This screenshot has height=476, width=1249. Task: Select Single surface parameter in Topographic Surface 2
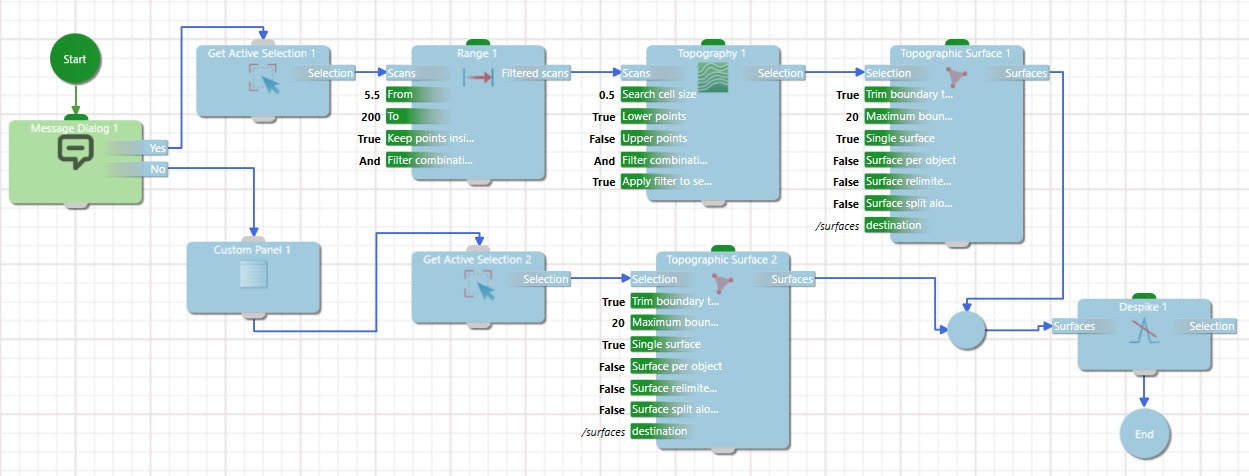click(x=667, y=345)
